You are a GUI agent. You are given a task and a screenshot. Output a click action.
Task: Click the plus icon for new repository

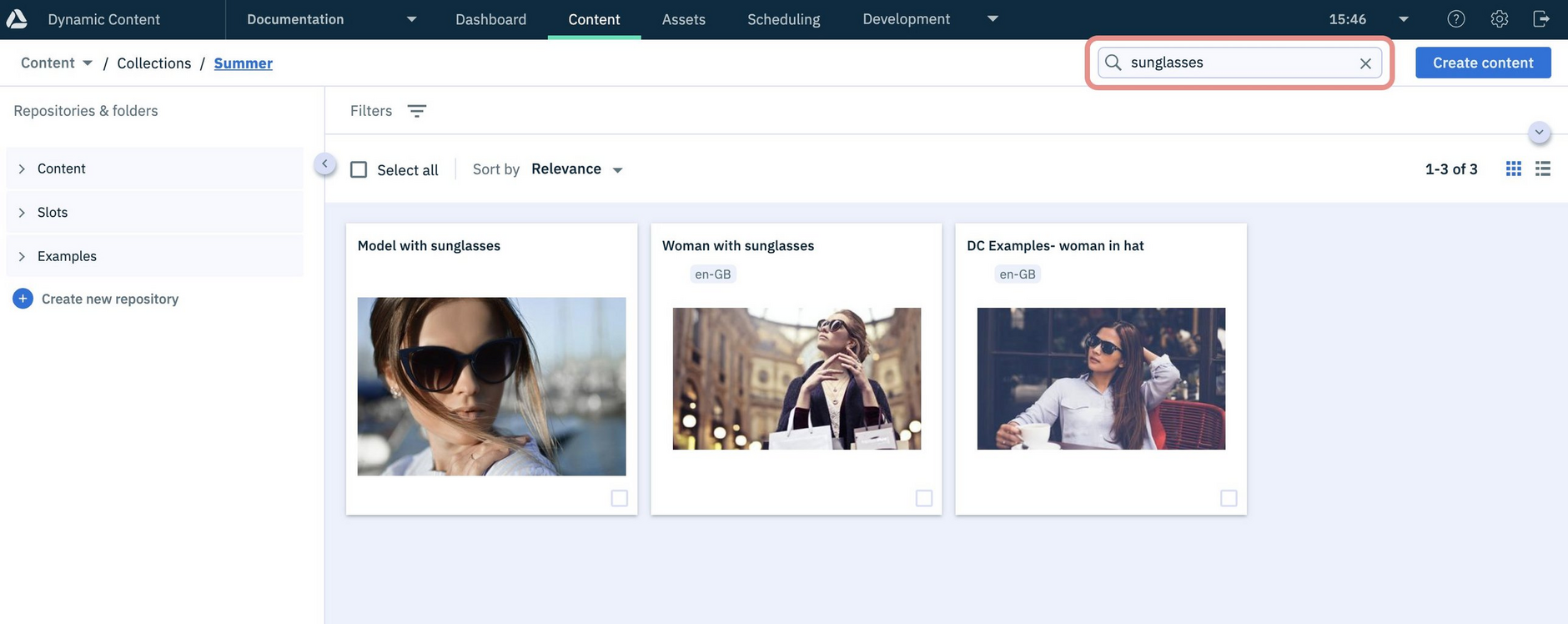[x=23, y=299]
